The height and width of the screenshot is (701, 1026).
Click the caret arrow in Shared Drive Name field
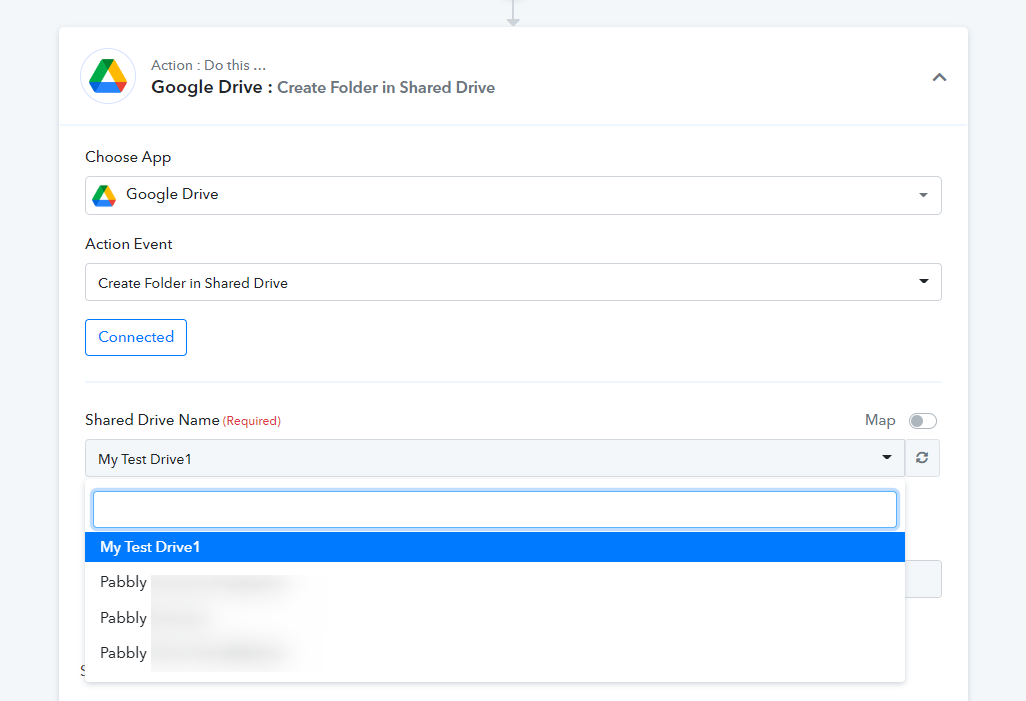point(887,458)
